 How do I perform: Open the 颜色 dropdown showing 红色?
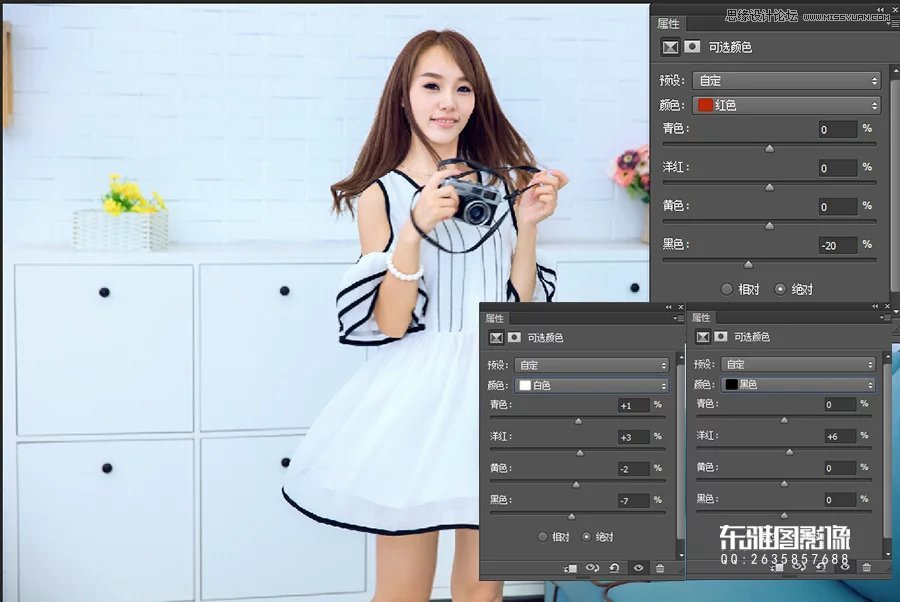point(786,105)
